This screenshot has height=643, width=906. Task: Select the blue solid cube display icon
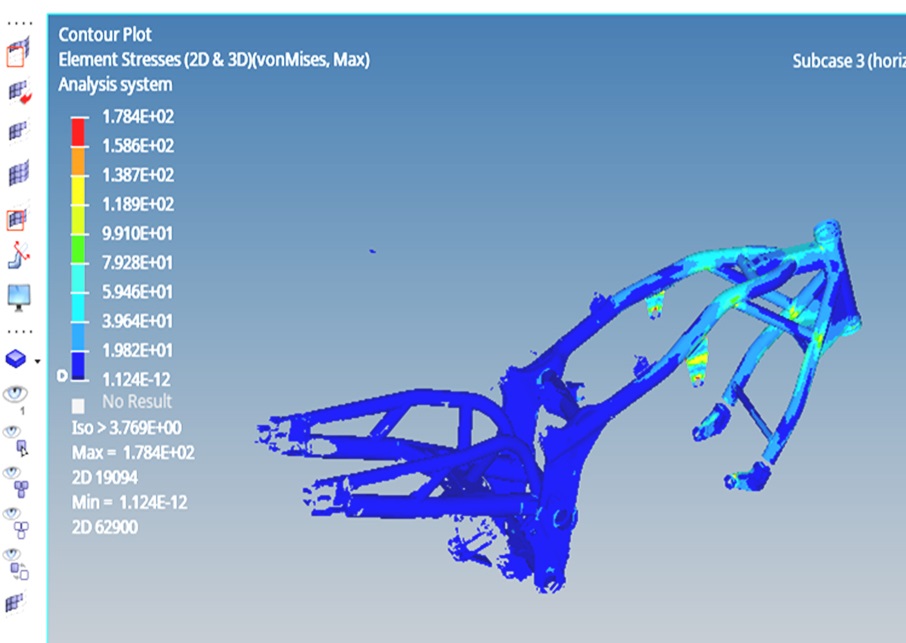point(16,359)
